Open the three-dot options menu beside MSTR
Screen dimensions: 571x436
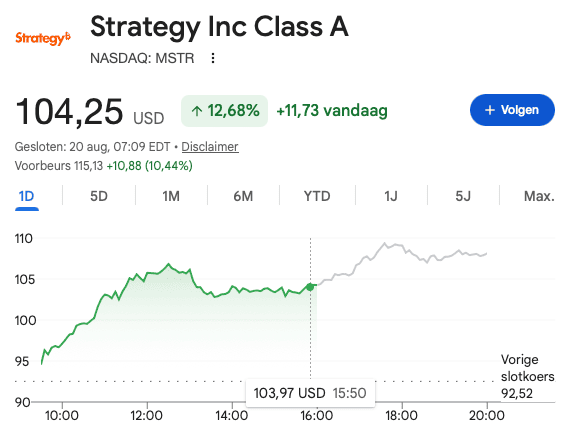tap(213, 58)
